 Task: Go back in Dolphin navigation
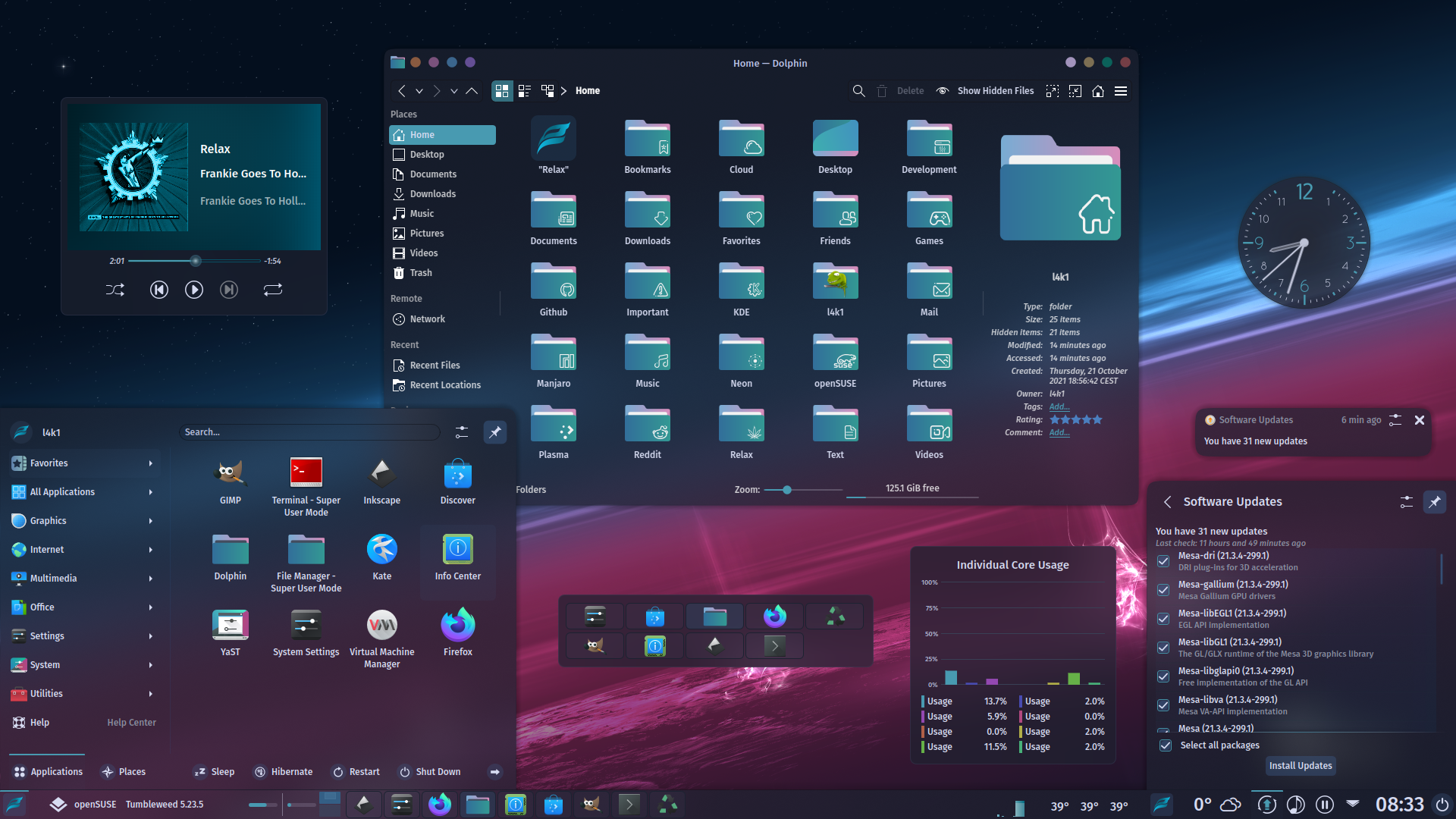coord(402,91)
